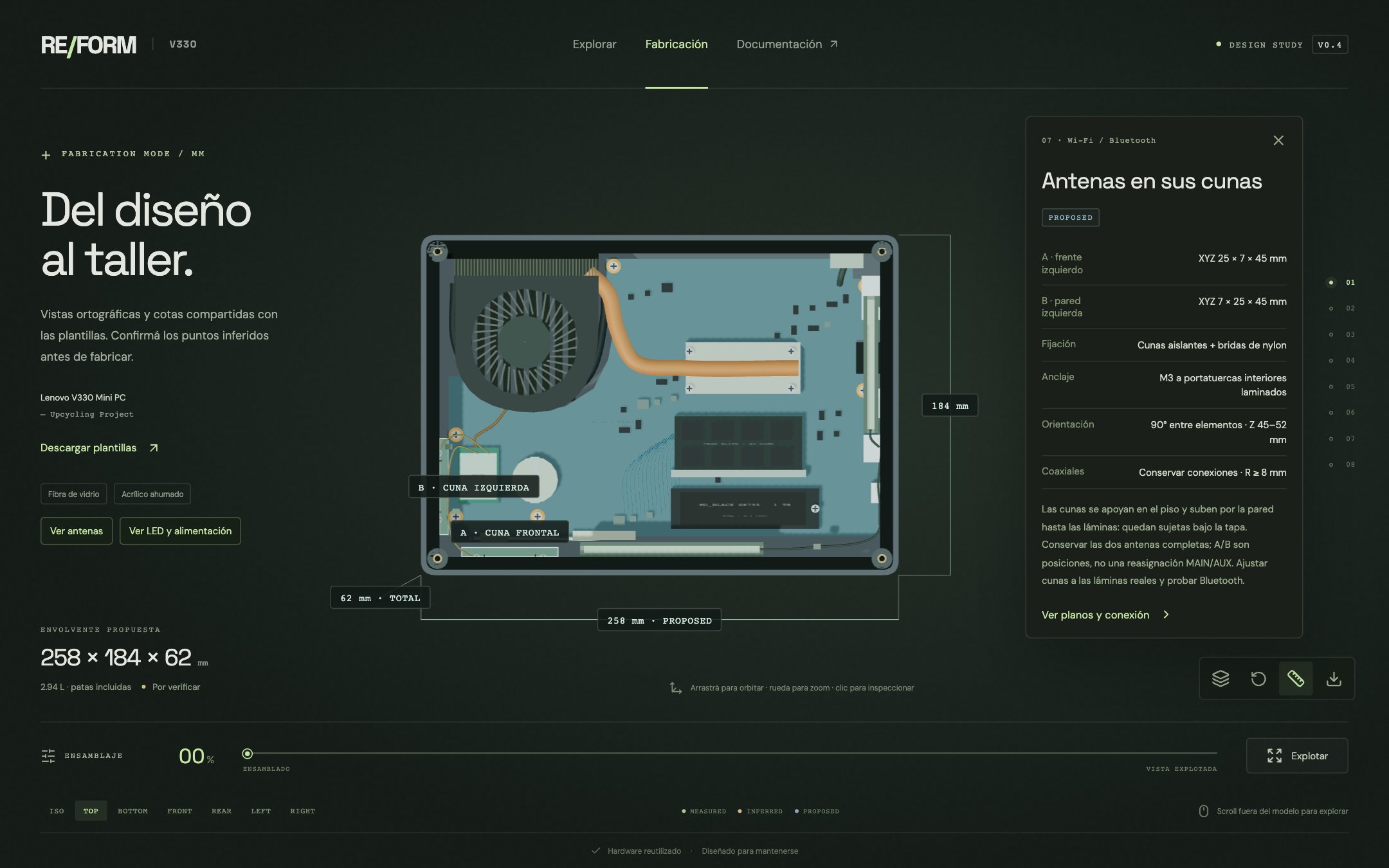Jump to section 04 in side navigation

(1341, 360)
